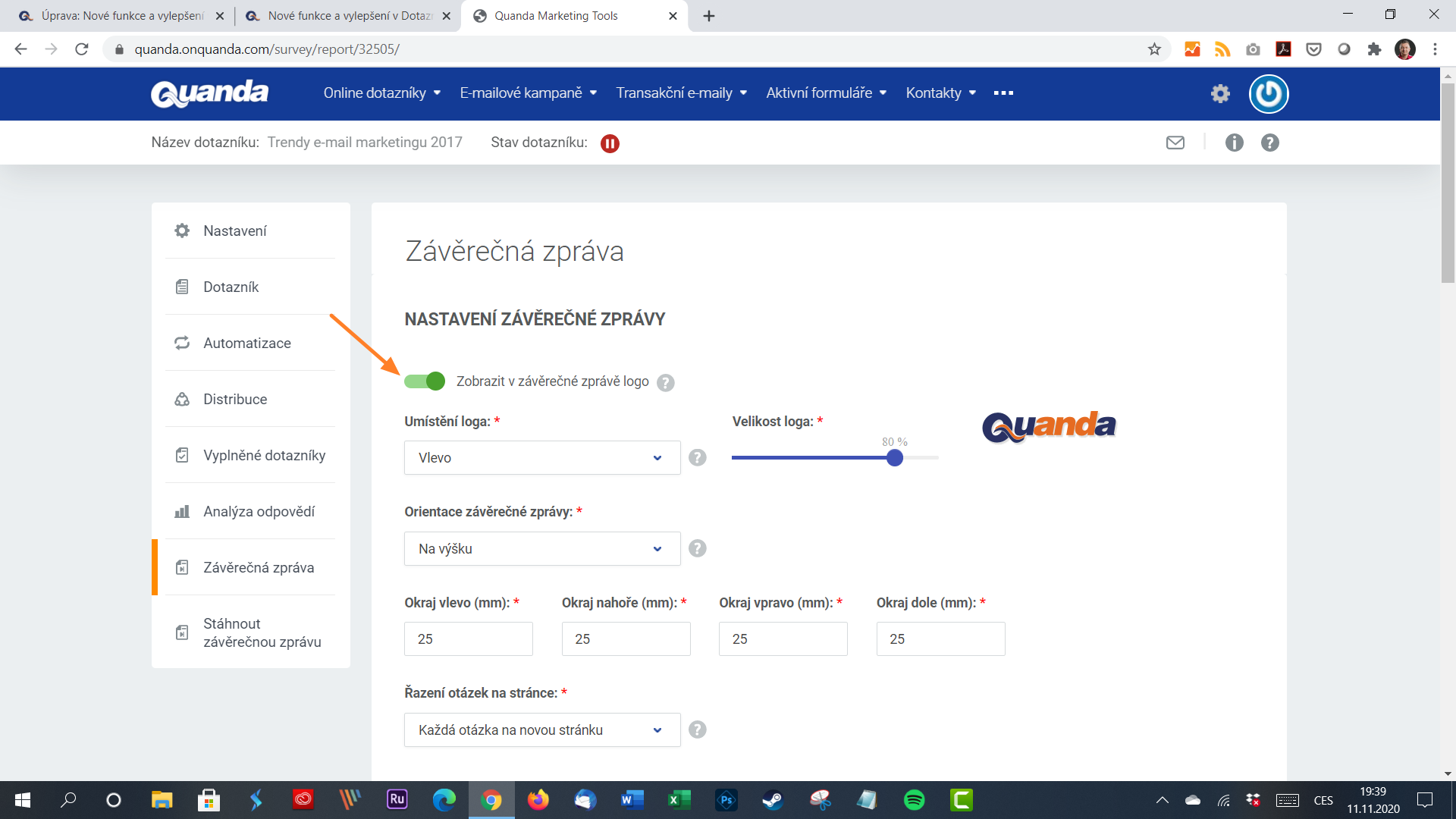Open Spotify from the taskbar
Image resolution: width=1456 pixels, height=819 pixels.
click(914, 800)
